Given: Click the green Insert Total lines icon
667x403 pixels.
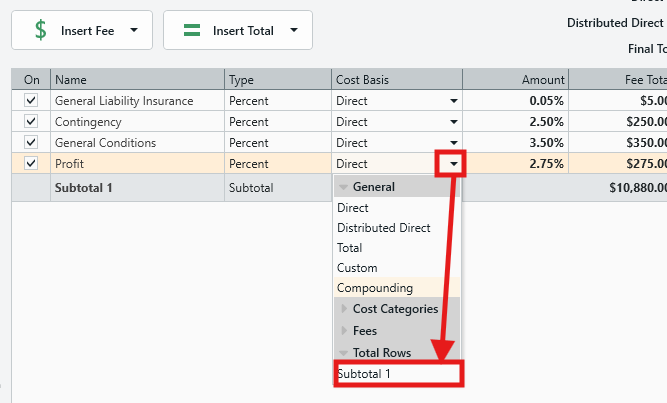Looking at the screenshot, I should (x=192, y=30).
